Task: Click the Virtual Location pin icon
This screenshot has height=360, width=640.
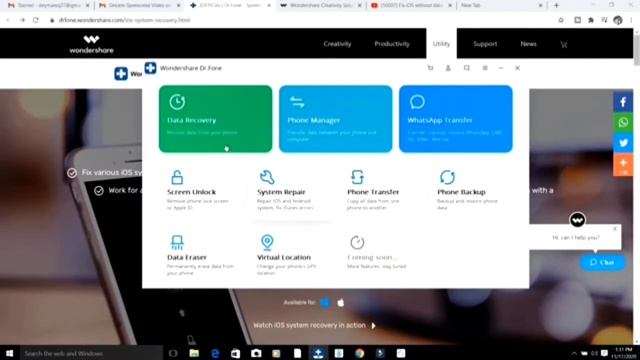Action: (267, 242)
